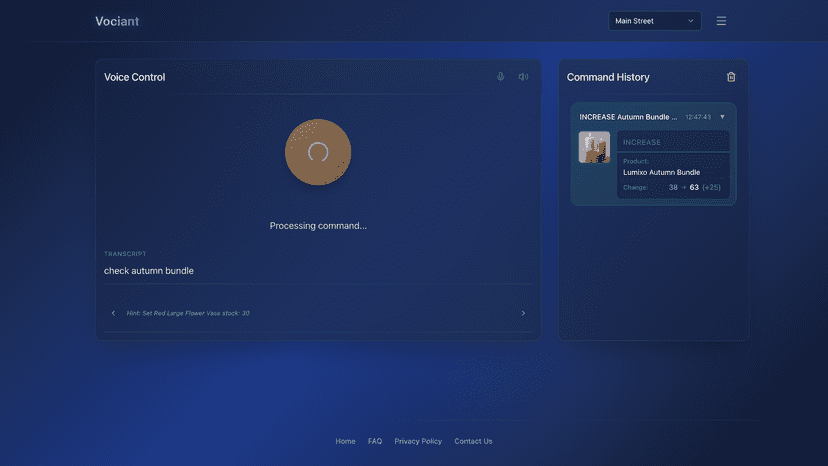Open the Privacy Policy link
Screen dimensions: 828x466
pyautogui.click(x=418, y=441)
